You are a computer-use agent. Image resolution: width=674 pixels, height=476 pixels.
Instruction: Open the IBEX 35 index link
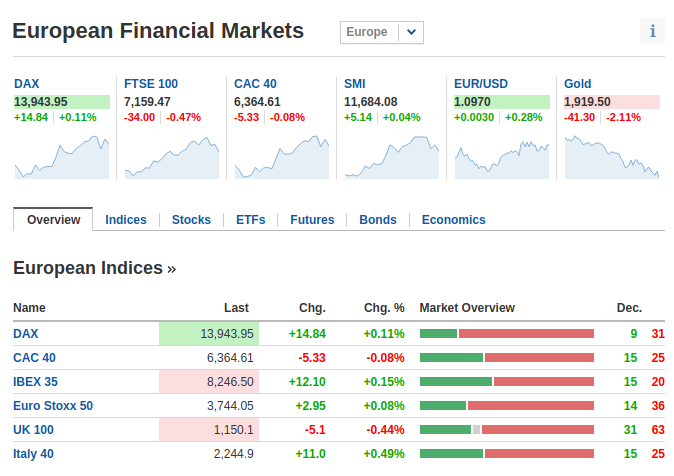click(35, 382)
